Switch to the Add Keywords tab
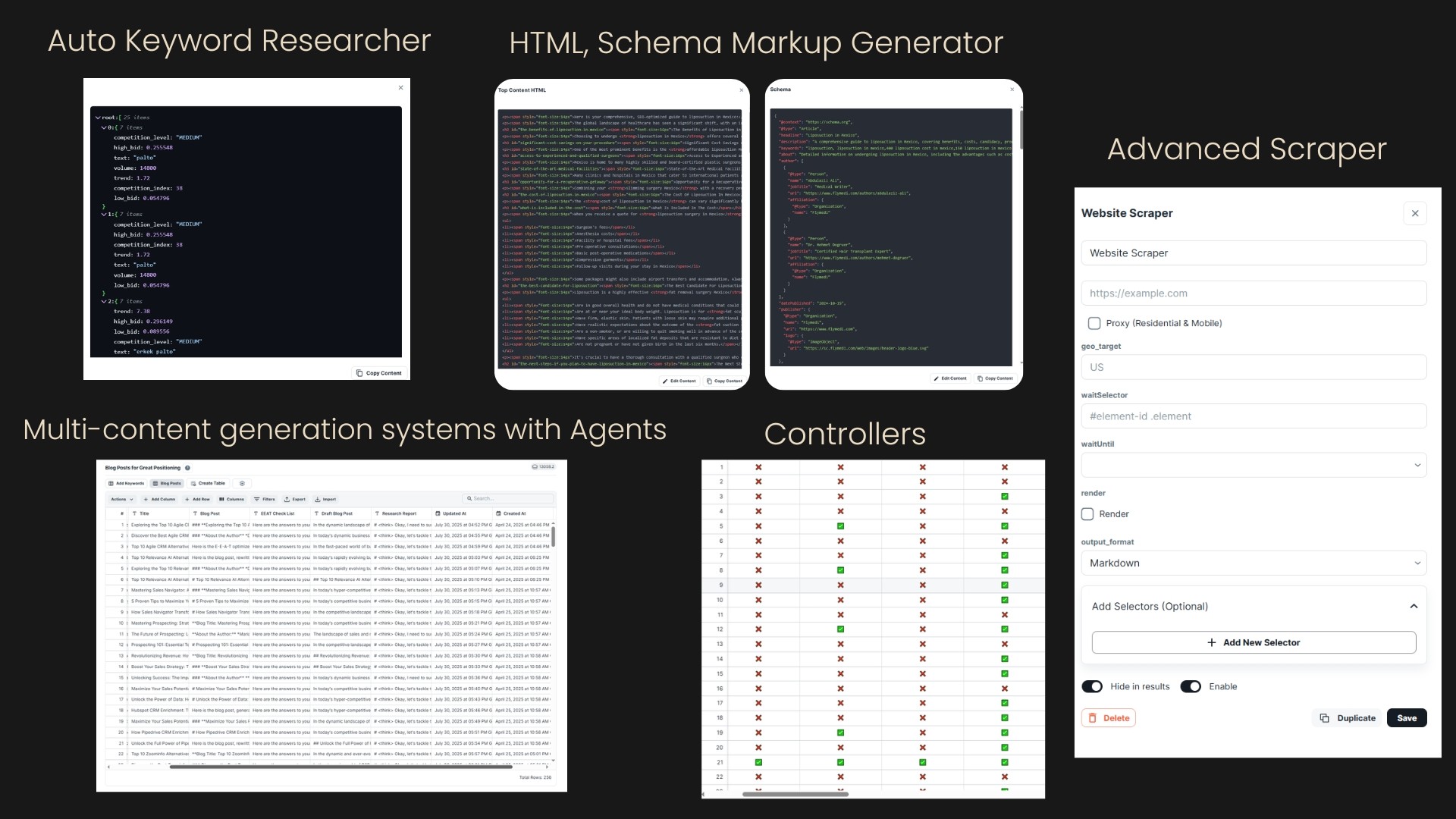 (x=126, y=483)
